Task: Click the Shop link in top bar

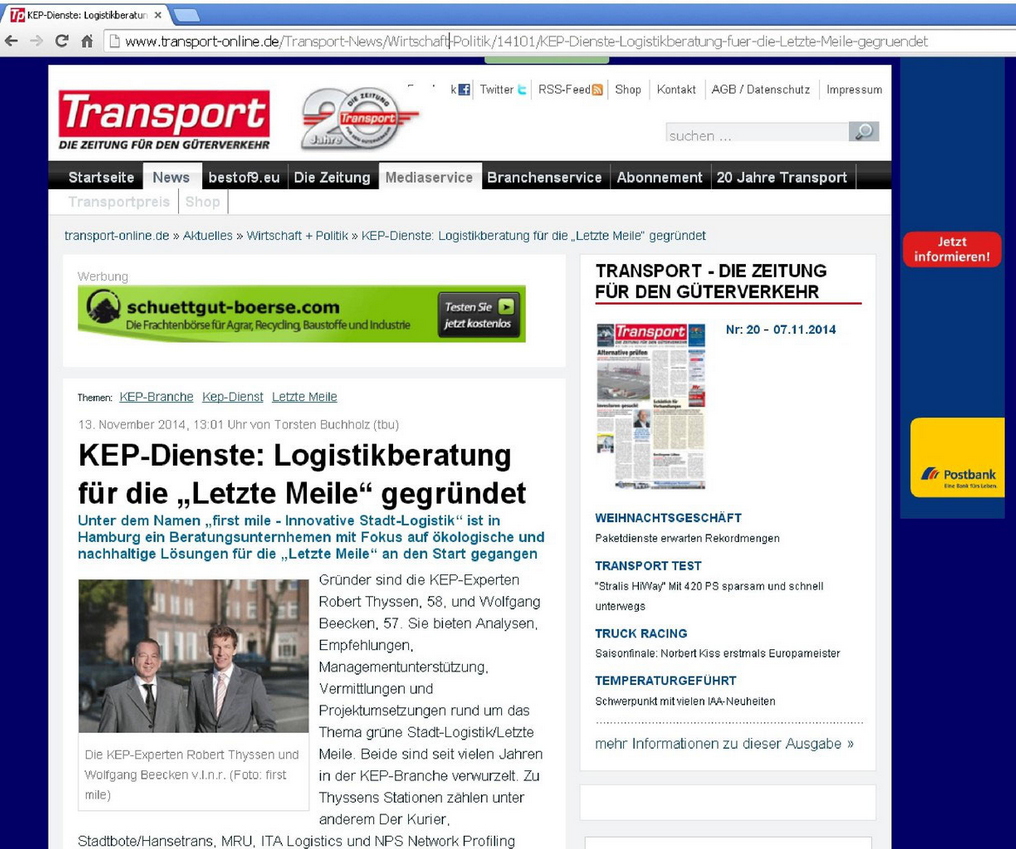Action: point(628,89)
